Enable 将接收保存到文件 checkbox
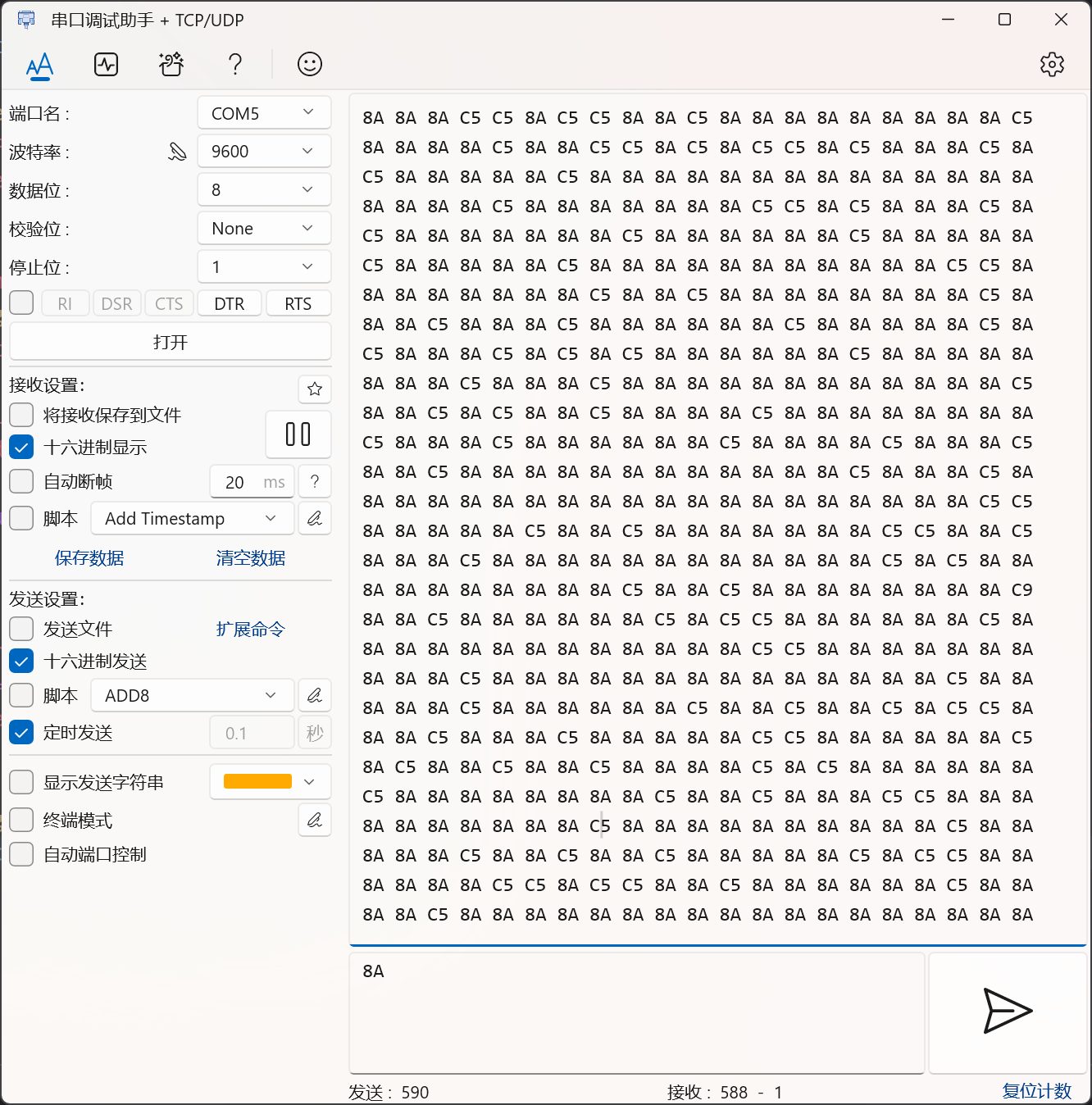 (21, 415)
